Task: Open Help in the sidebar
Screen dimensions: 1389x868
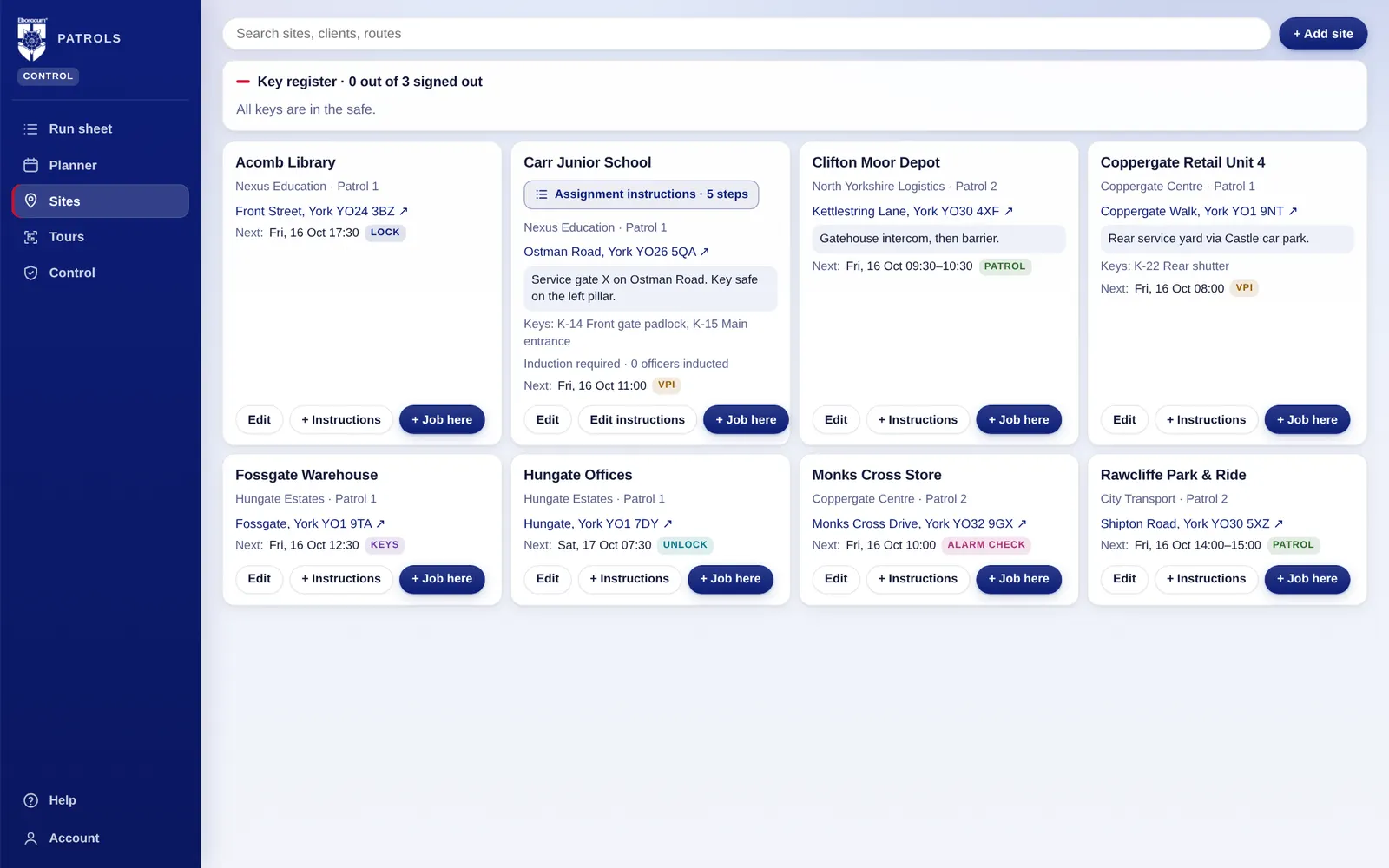Action: coord(101,800)
